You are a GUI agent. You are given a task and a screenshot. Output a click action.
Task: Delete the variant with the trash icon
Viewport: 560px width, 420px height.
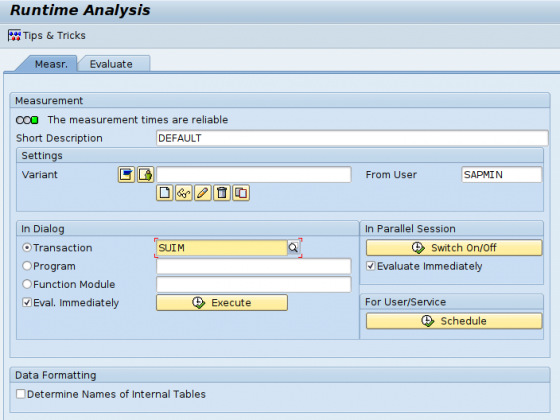tap(222, 193)
